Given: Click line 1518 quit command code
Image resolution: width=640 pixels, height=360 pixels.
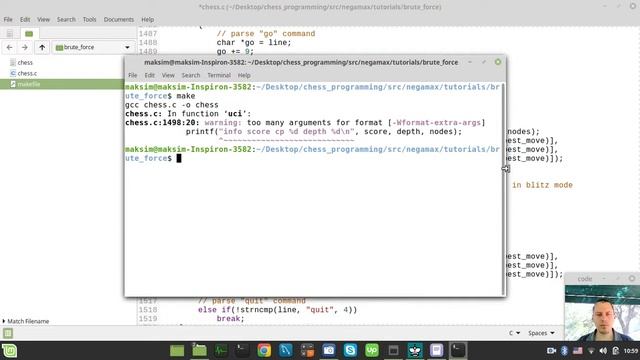Looking at the screenshot, I should [278, 310].
